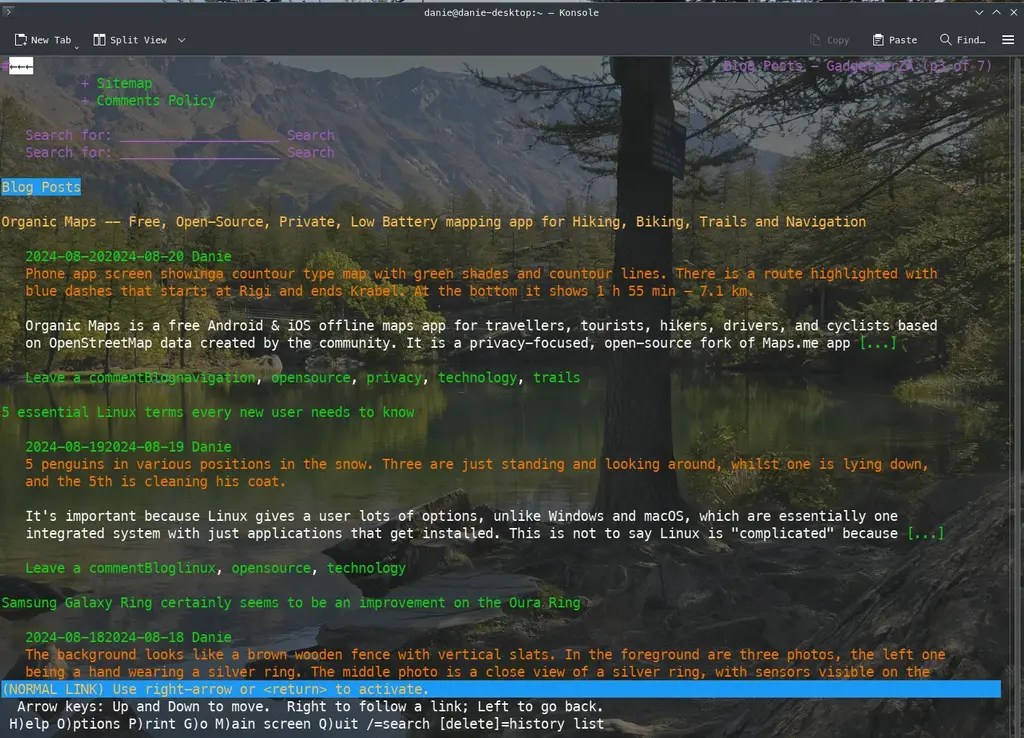The image size is (1024, 738).
Task: Click the terminal icon in title bar corner
Action: (8, 11)
